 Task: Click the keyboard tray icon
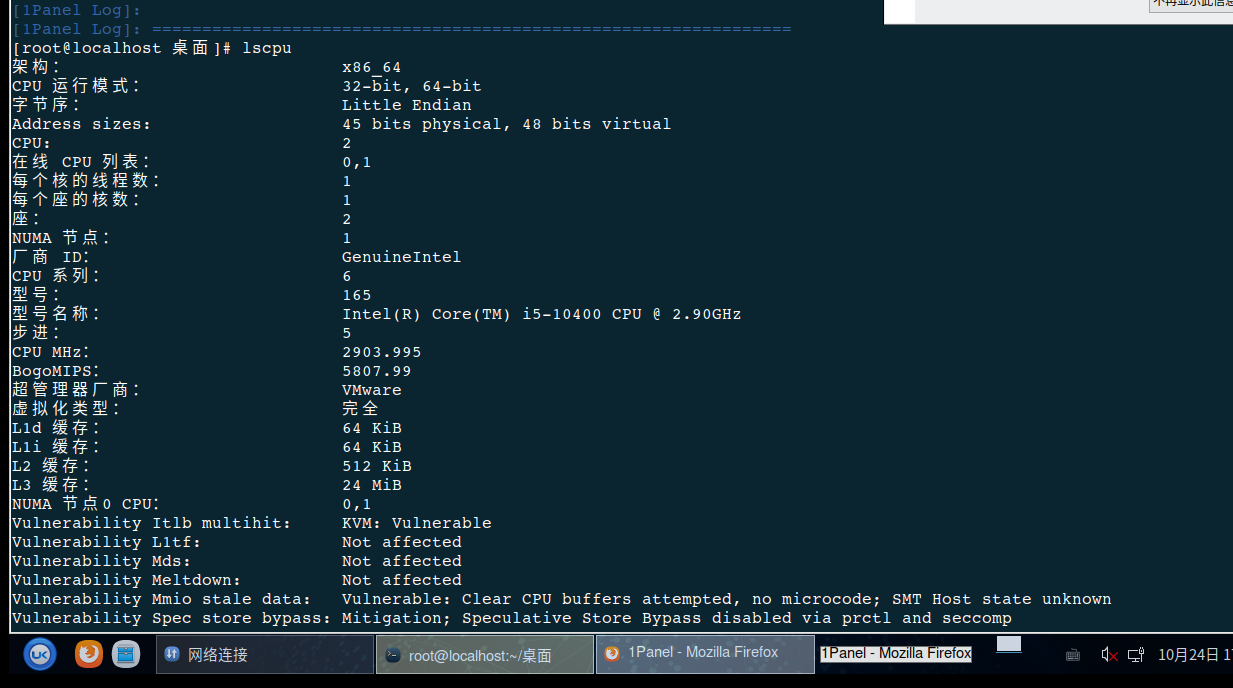1073,655
